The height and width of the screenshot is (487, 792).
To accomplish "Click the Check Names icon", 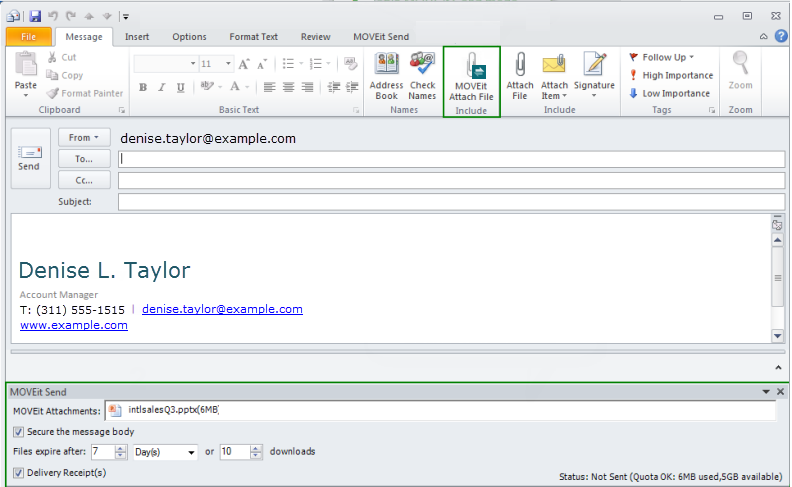I will coord(422,66).
